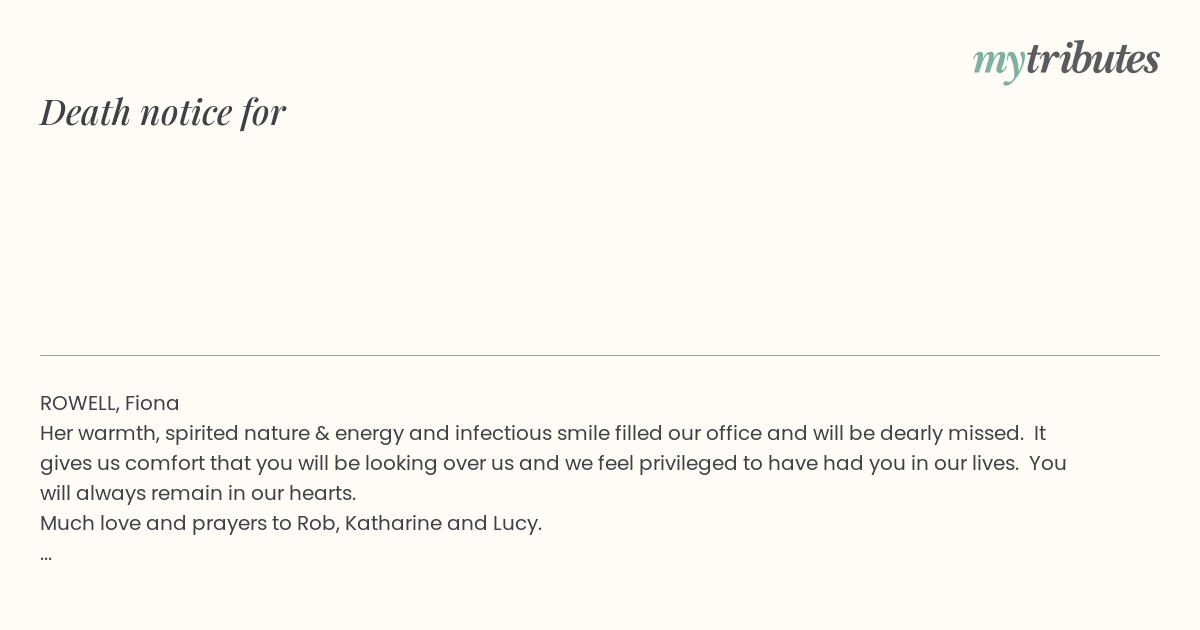
Task: Click the green 'my' part of logo
Action: click(999, 64)
